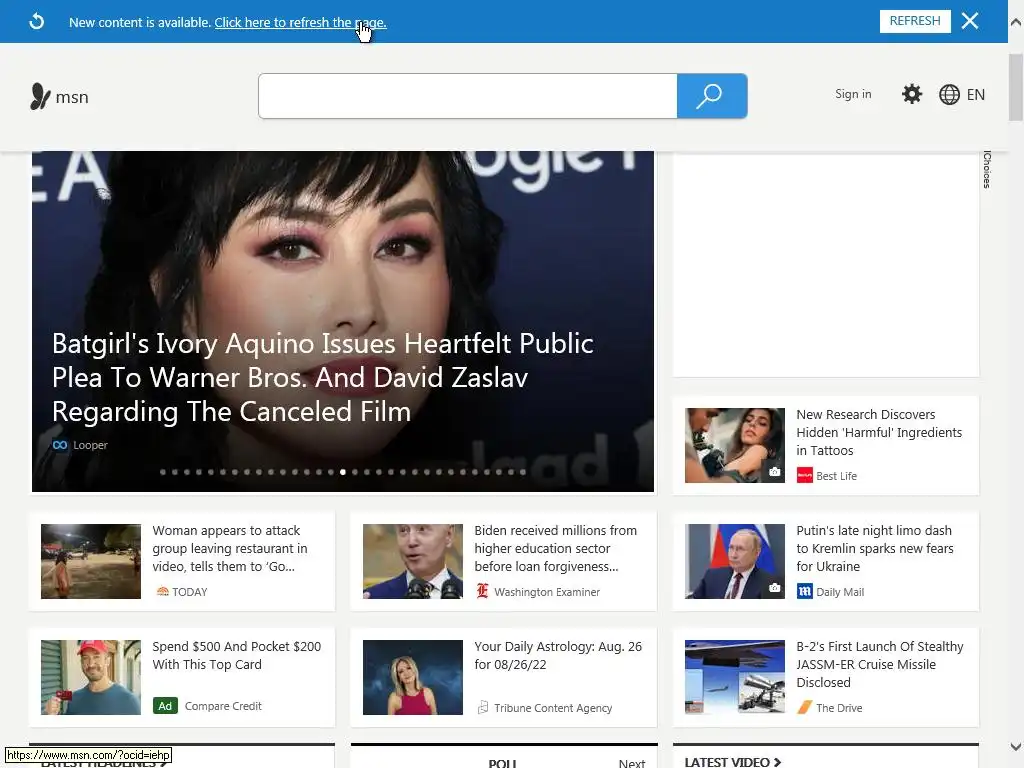Click the vertical scrollbar thumb
The width and height of the screenshot is (1024, 768).
click(1016, 88)
